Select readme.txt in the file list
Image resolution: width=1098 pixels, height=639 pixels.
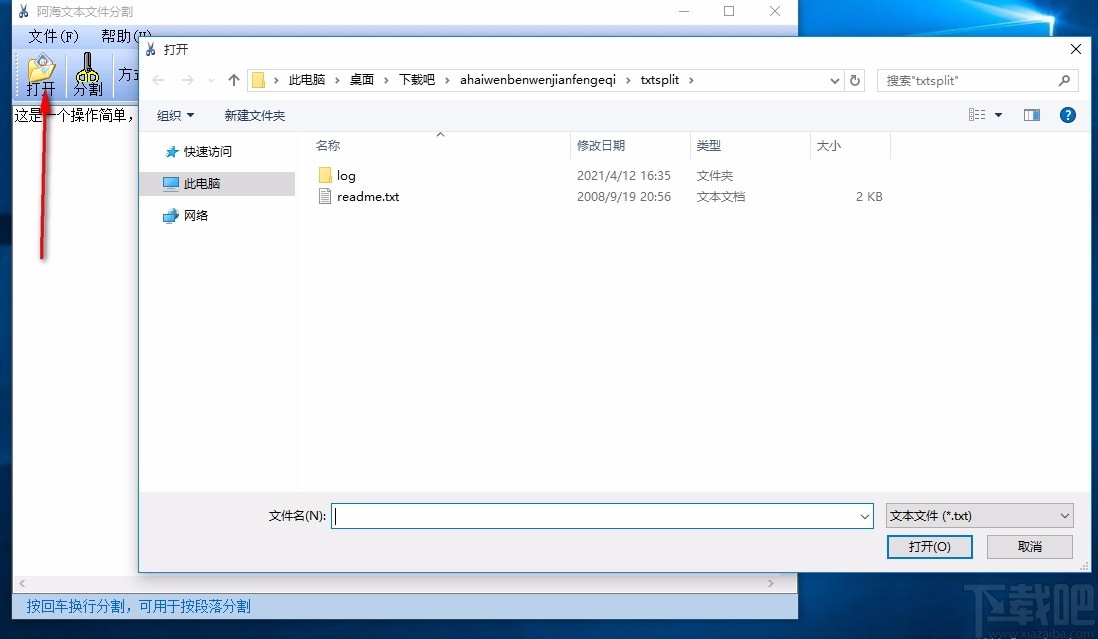(367, 196)
